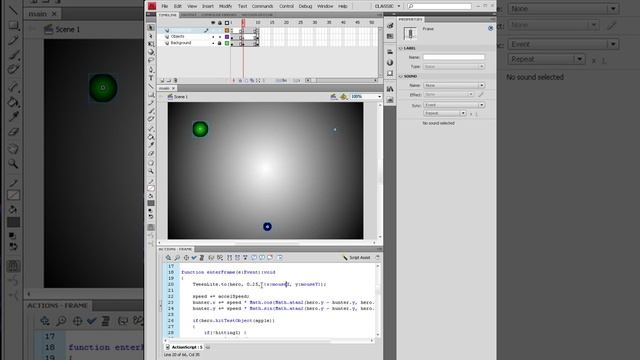Select the Text tool
The height and width of the screenshot is (360, 640).
pos(151,78)
